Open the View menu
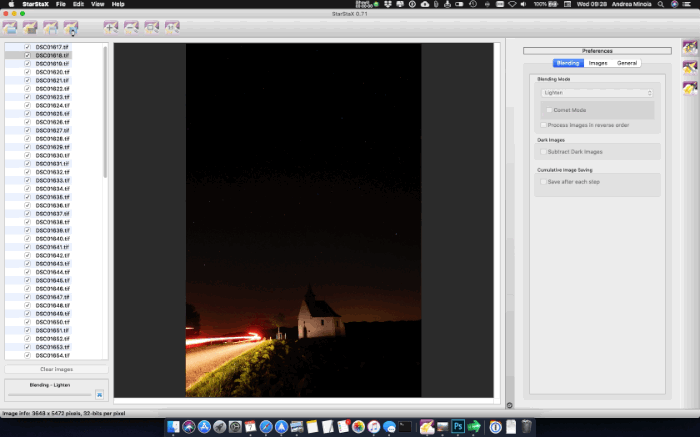Screen dimensions: 700x437 point(97,4)
